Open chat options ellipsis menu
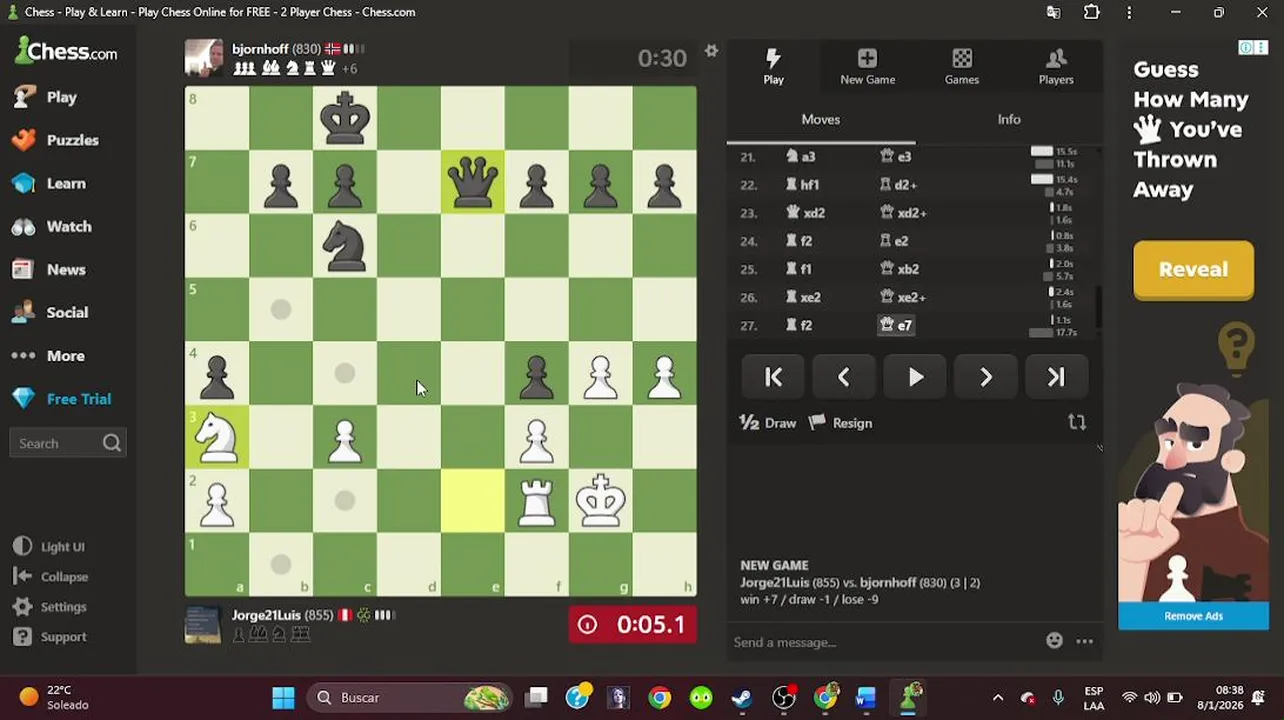 coord(1084,641)
